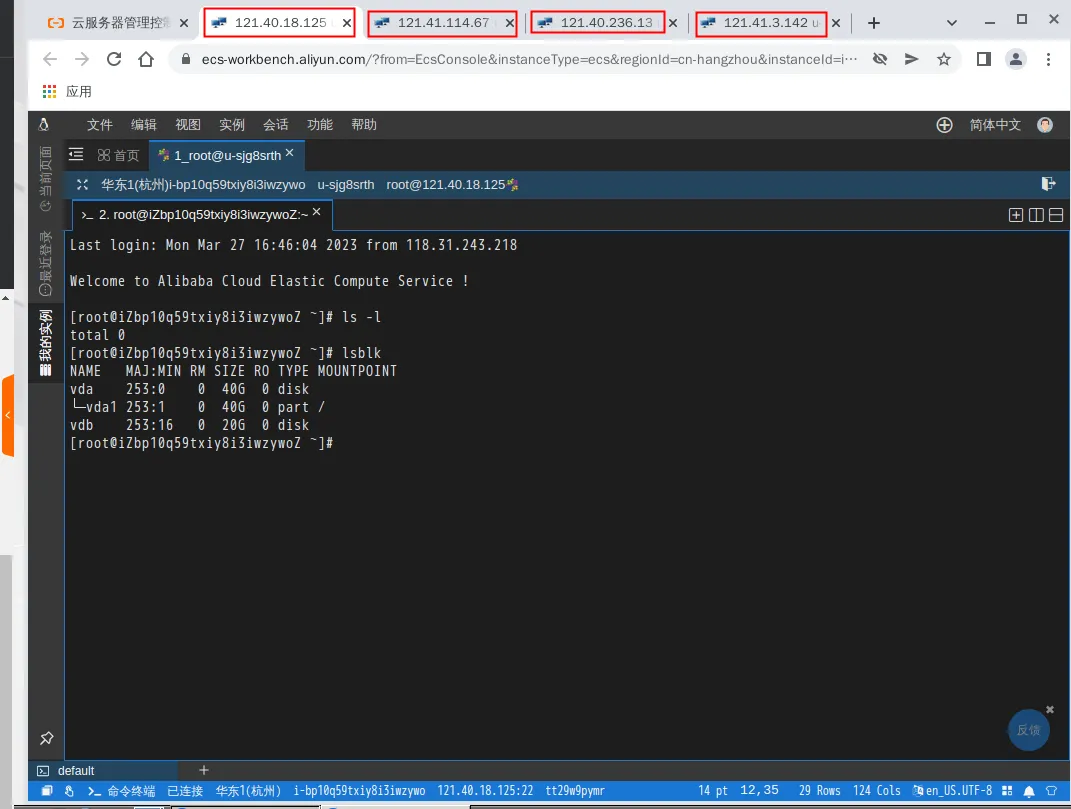The image size is (1071, 809).
Task: Click the address bar URL
Action: (x=529, y=59)
